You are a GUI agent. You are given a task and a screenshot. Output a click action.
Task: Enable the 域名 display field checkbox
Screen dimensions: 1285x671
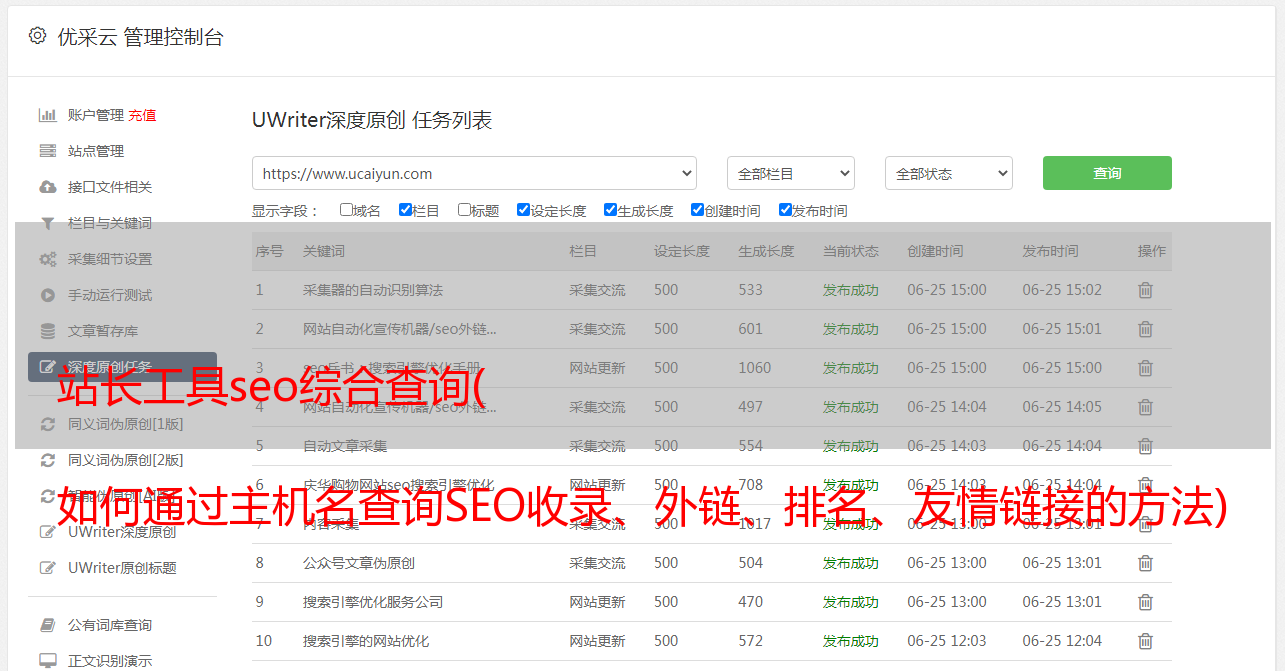tap(346, 210)
